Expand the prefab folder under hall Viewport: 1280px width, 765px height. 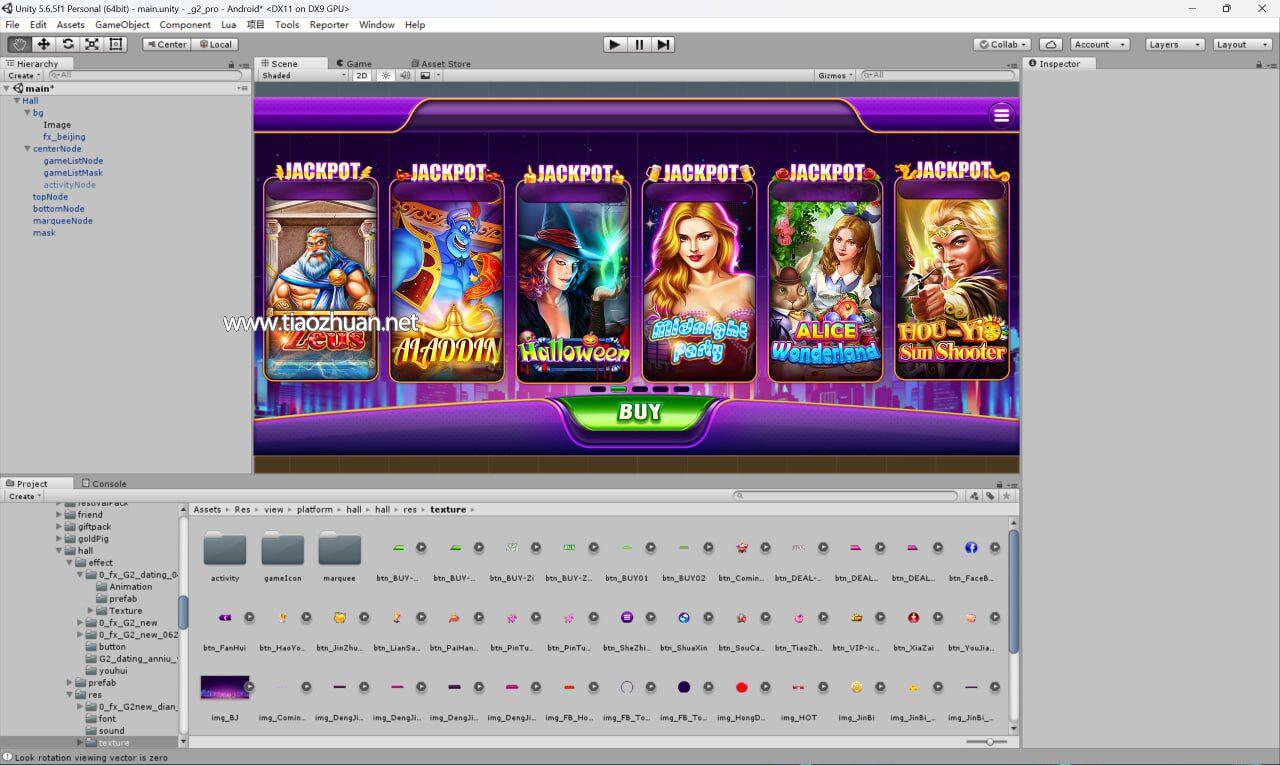click(x=70, y=682)
